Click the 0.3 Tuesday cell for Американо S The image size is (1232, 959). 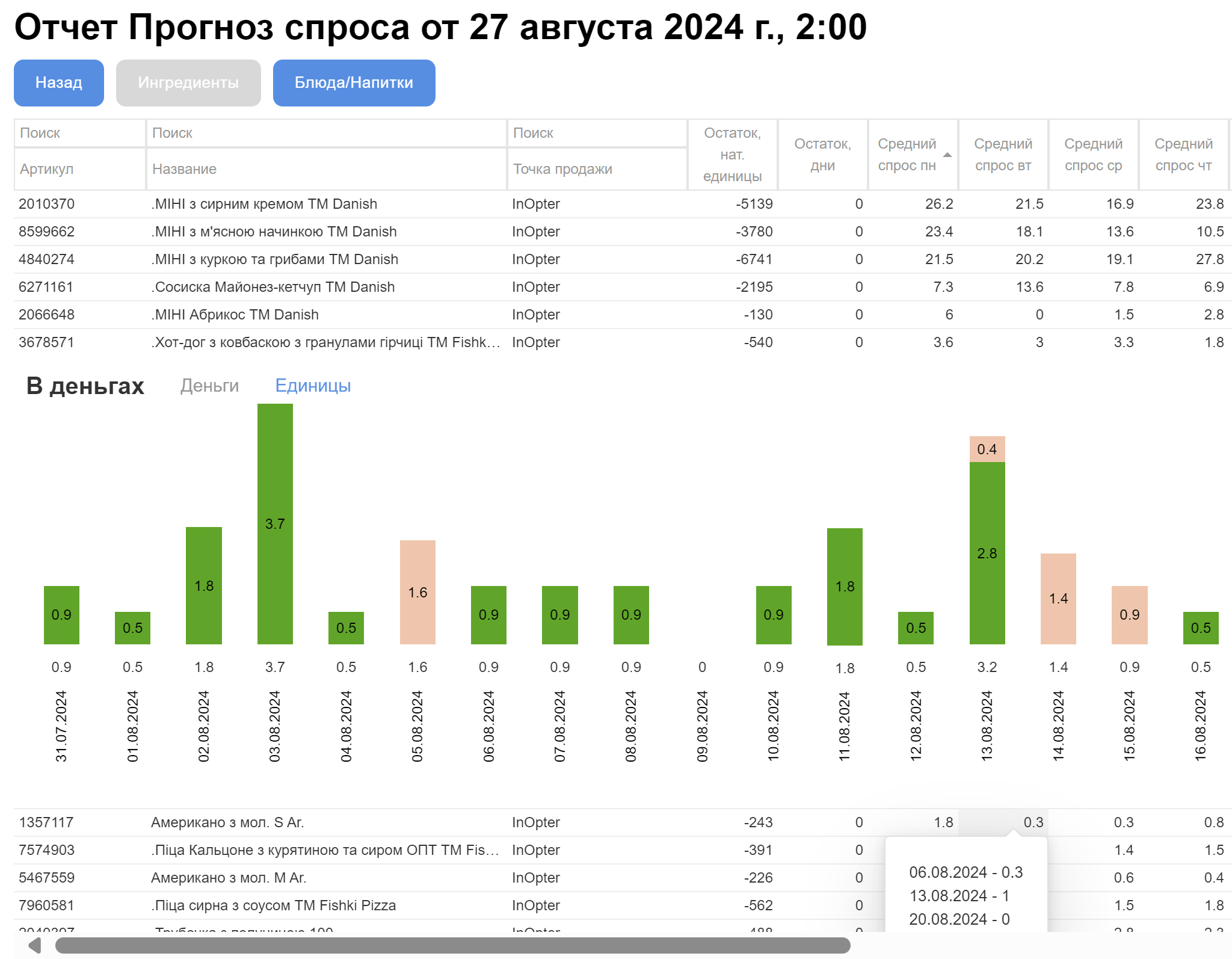[x=1003, y=822]
